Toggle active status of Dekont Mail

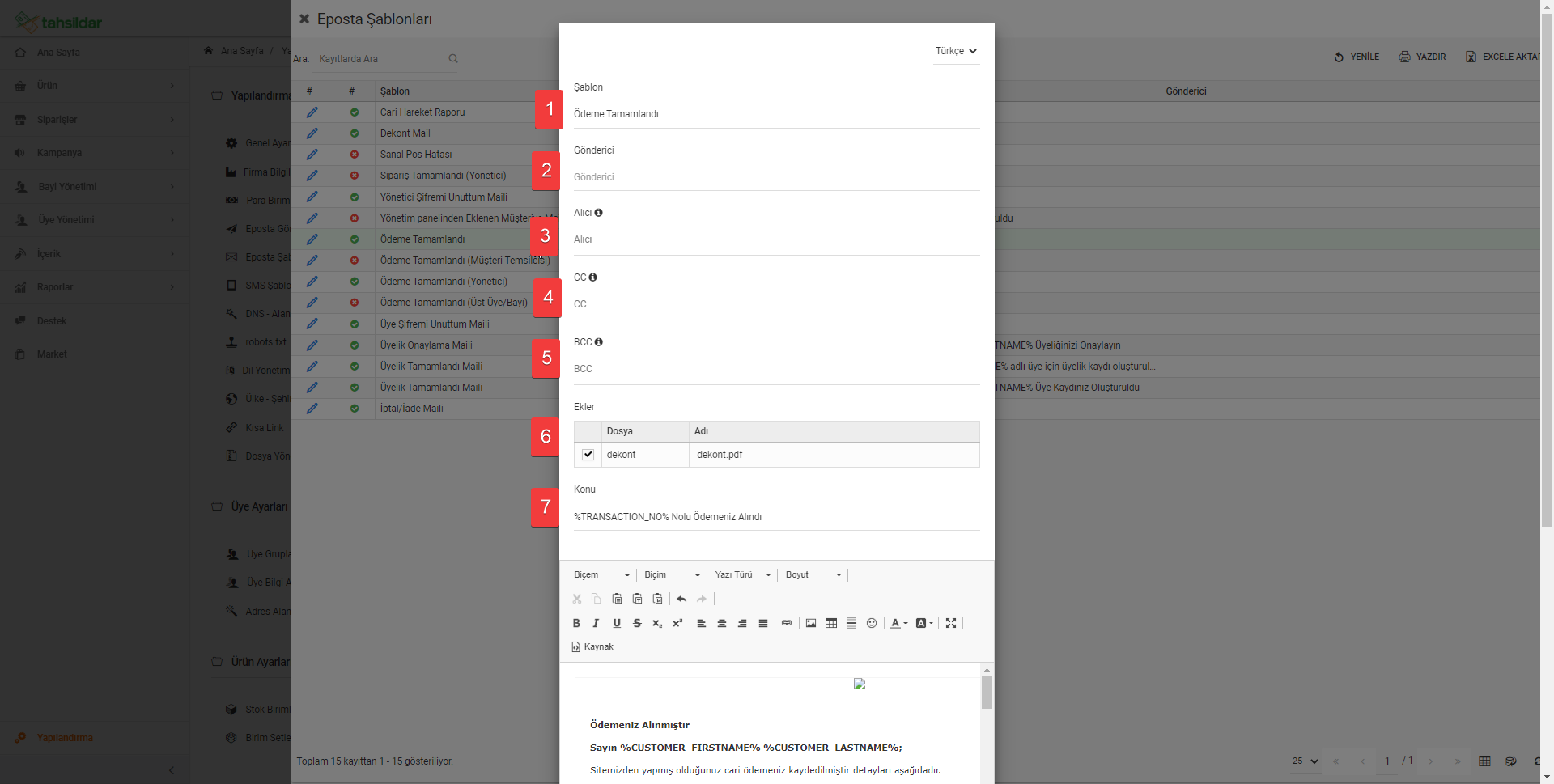[x=355, y=133]
